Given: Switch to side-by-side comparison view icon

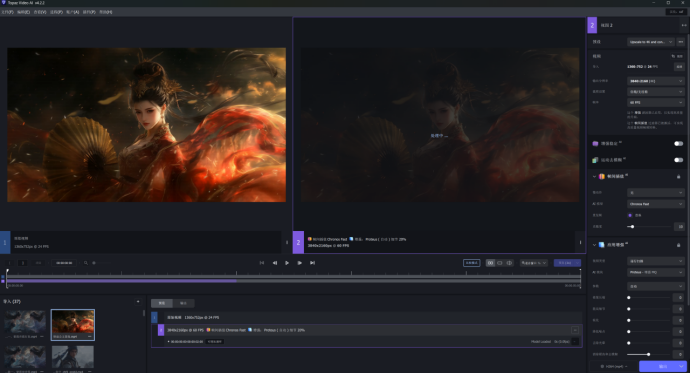Looking at the screenshot, I should pos(490,263).
